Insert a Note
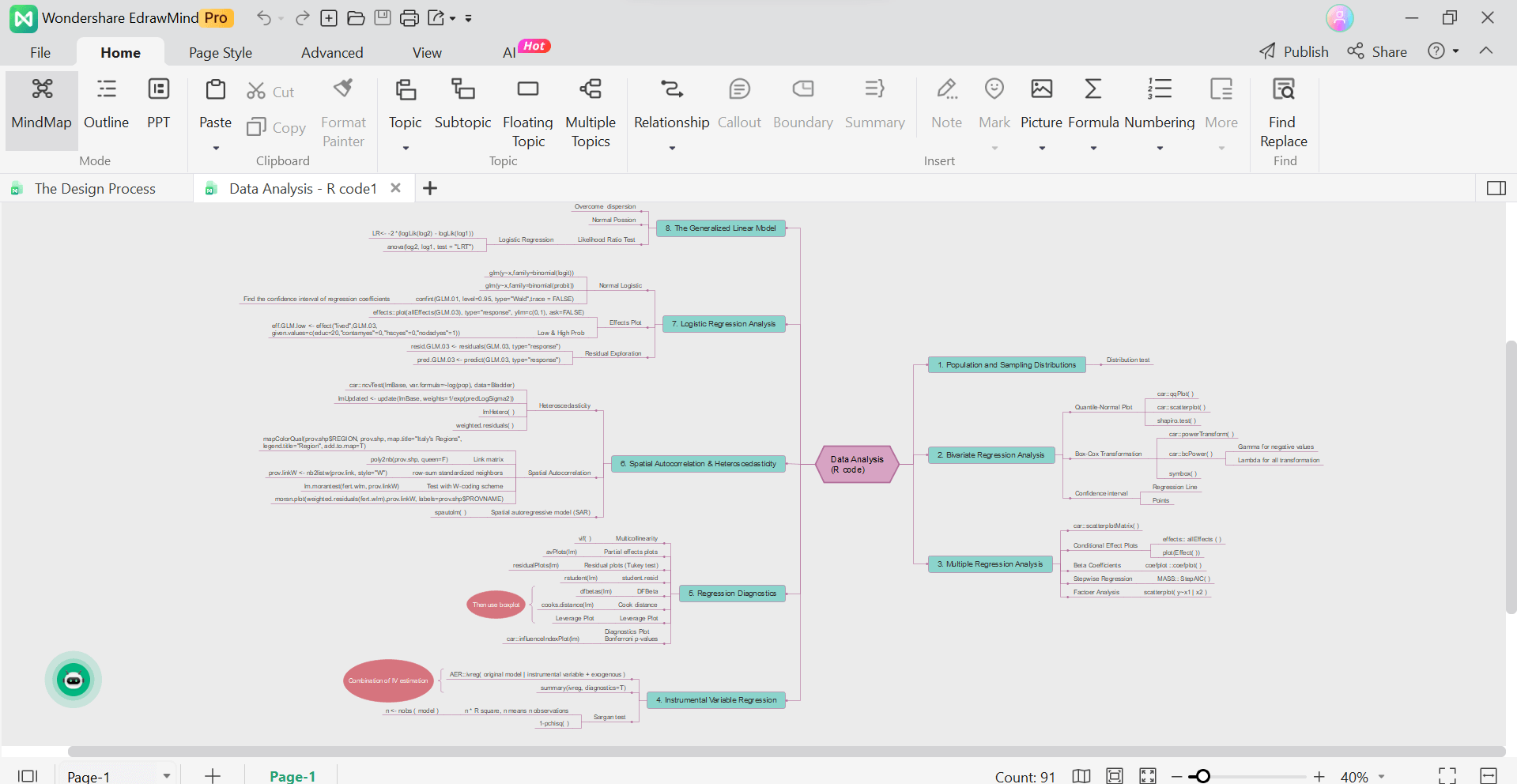 click(946, 103)
